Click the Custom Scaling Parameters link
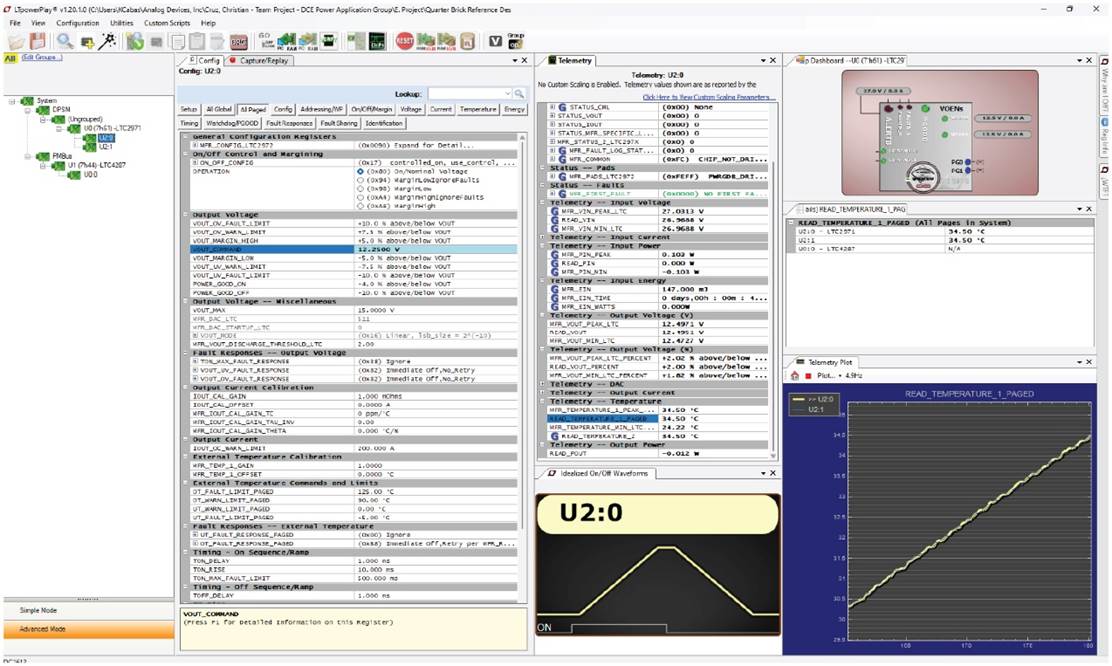Viewport: 1112px width, 666px height. point(709,97)
